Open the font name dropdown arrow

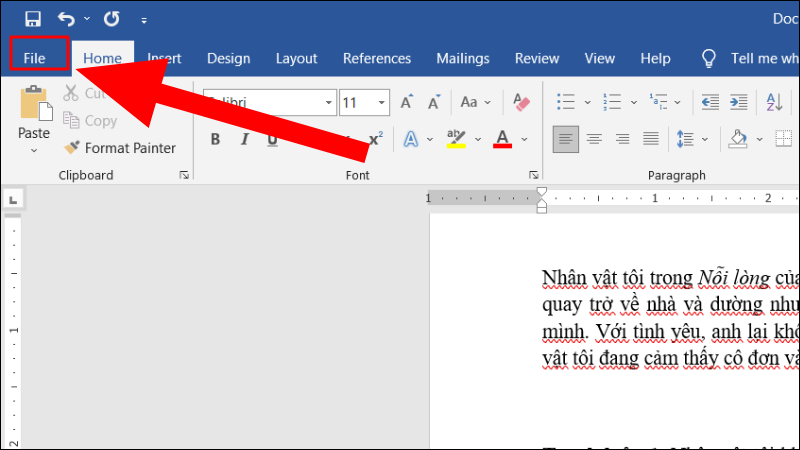[329, 103]
